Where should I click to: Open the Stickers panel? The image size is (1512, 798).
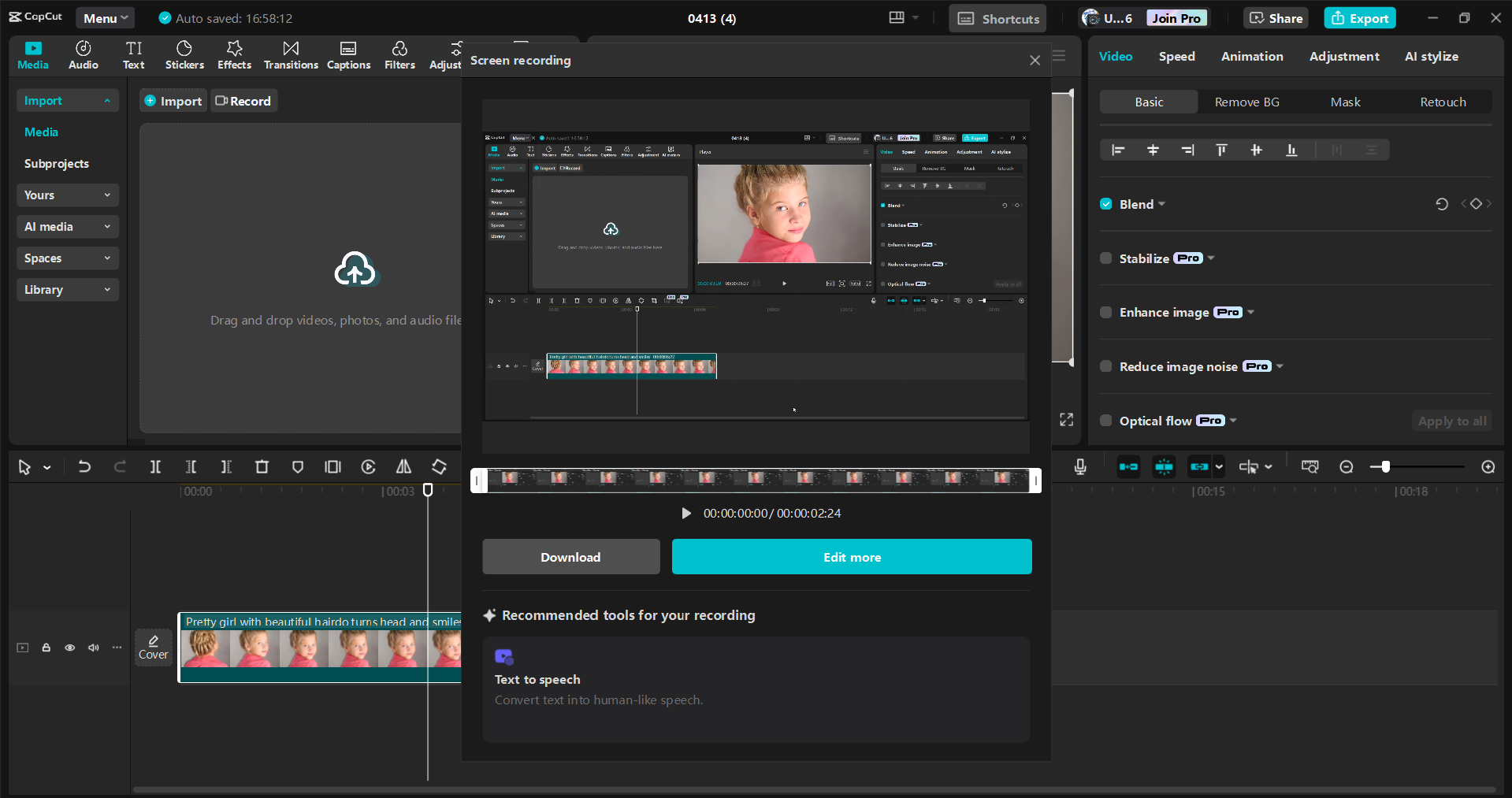point(184,55)
